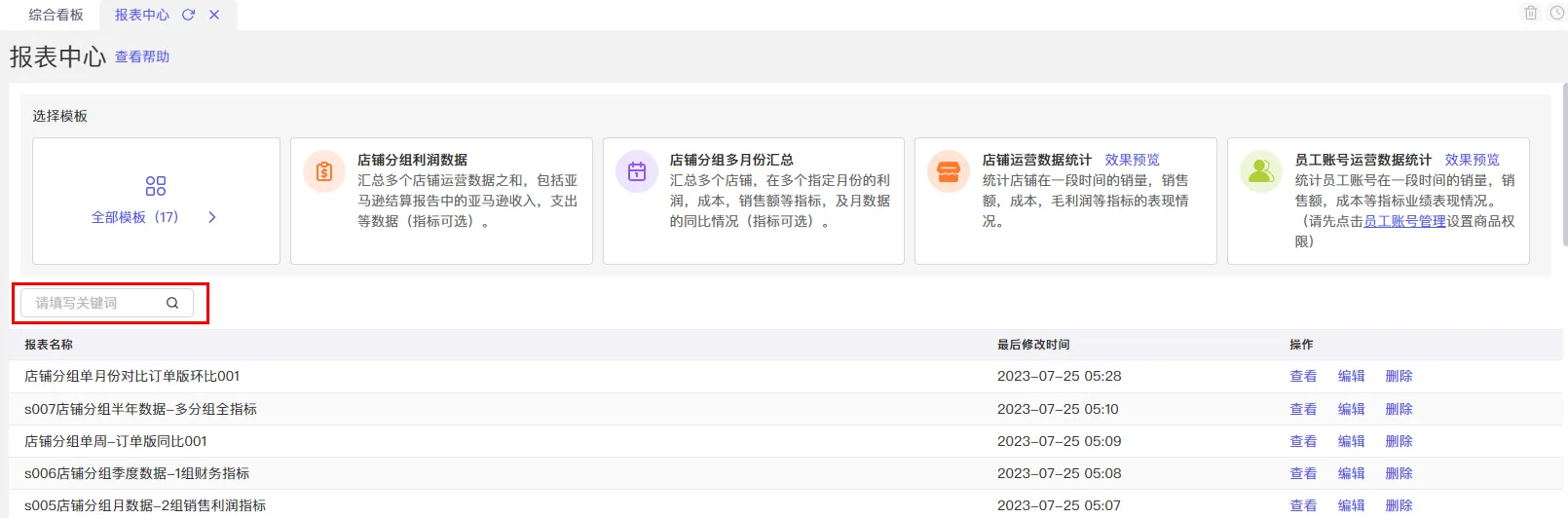Open the 员工账号管理 link

pyautogui.click(x=1404, y=221)
